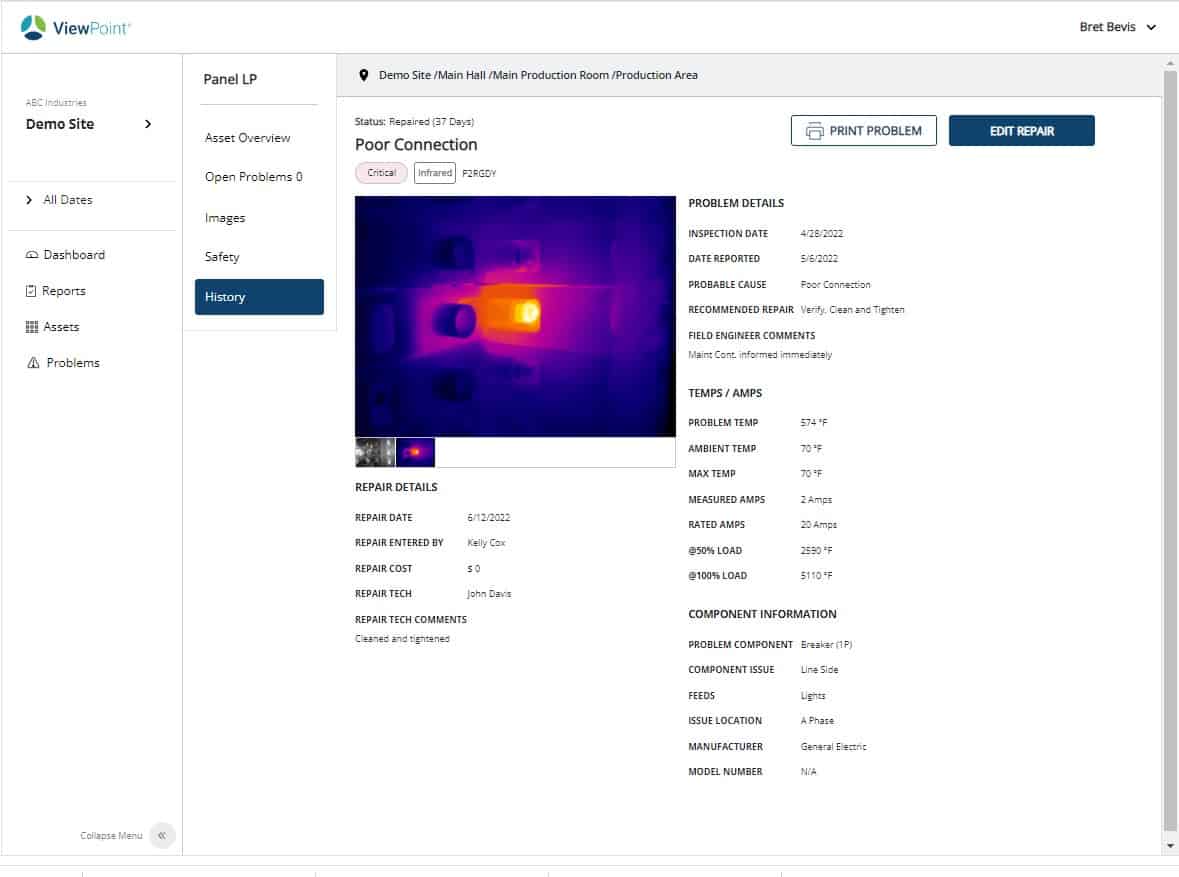Select the infrared thumbnail below the main image
This screenshot has width=1179, height=877.
pyautogui.click(x=415, y=452)
